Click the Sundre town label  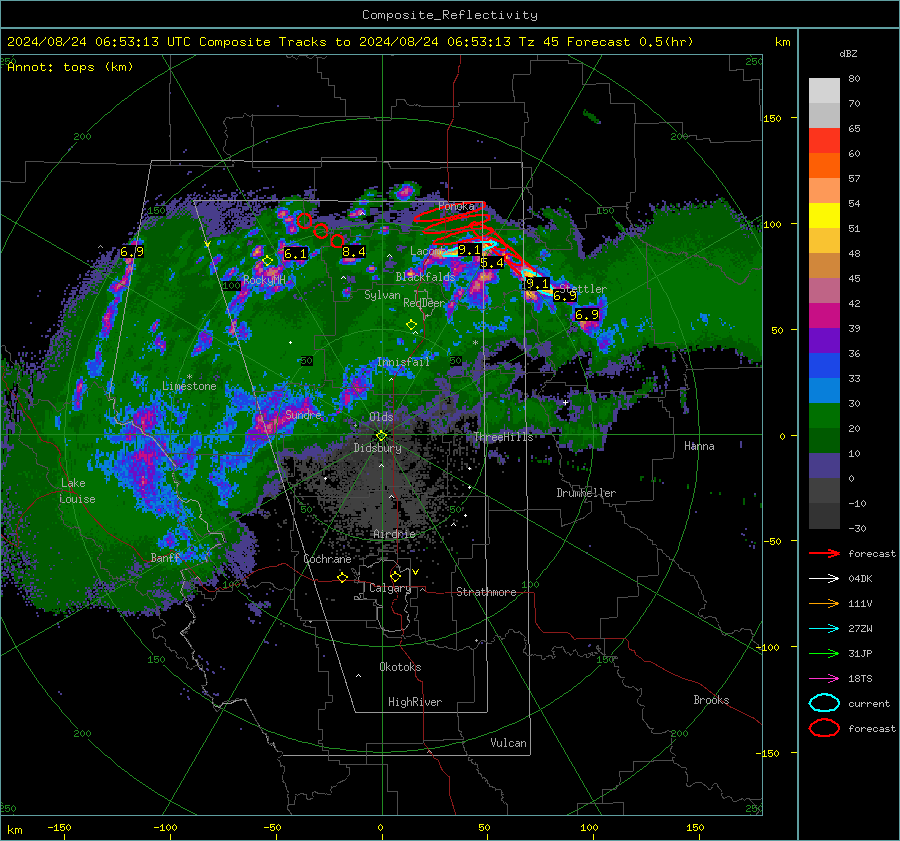303,414
